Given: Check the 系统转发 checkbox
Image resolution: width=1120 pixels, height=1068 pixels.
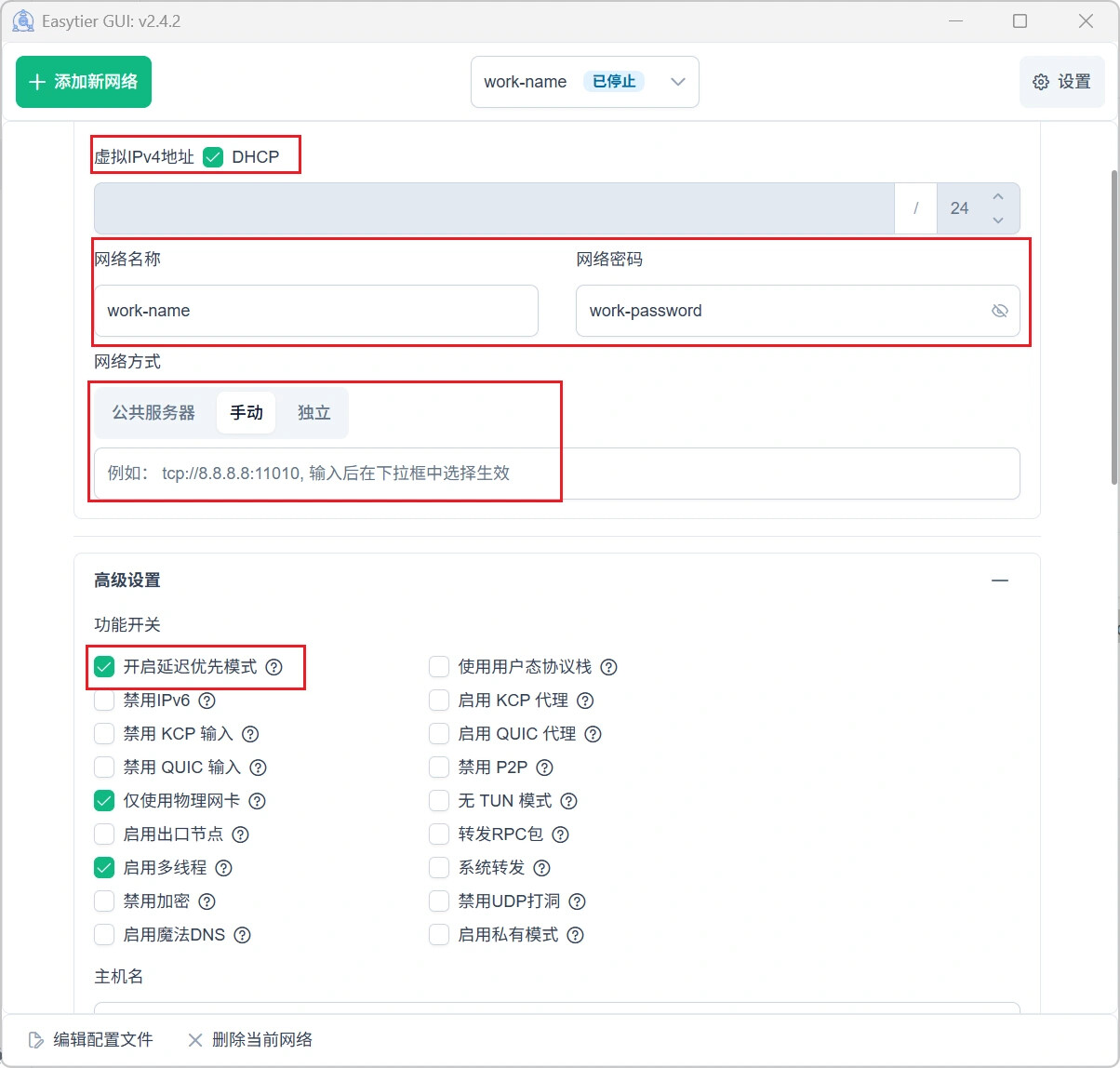Looking at the screenshot, I should point(439,868).
